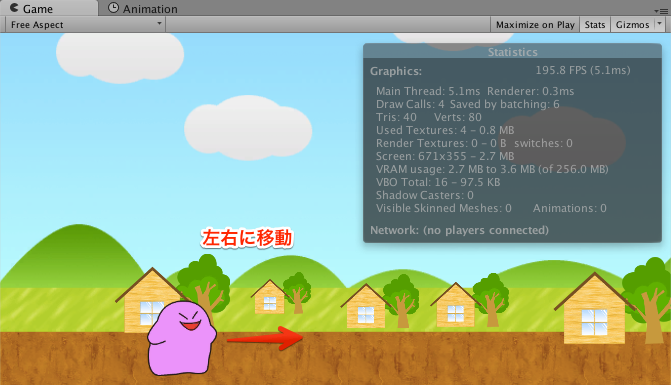This screenshot has height=385, width=671.
Task: Click the 'Screen: 671x355 - 2.7 MB' line
Action: 445,156
